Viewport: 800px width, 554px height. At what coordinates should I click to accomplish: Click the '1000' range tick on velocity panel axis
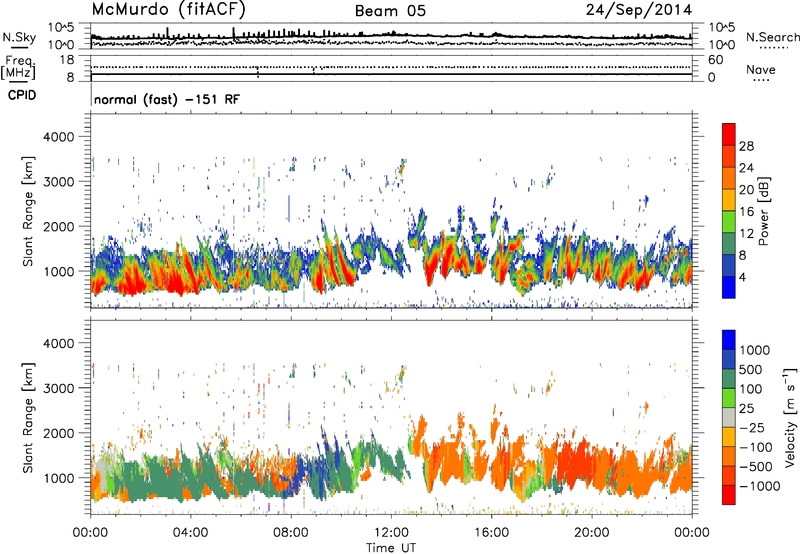[59, 478]
